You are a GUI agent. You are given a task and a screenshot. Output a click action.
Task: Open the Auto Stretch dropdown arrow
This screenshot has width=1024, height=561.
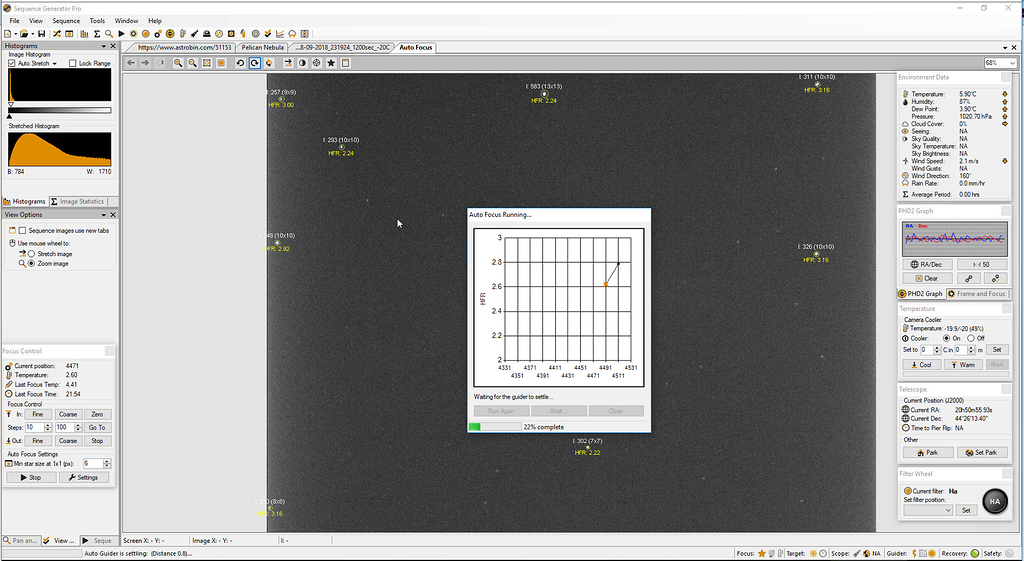pos(54,63)
